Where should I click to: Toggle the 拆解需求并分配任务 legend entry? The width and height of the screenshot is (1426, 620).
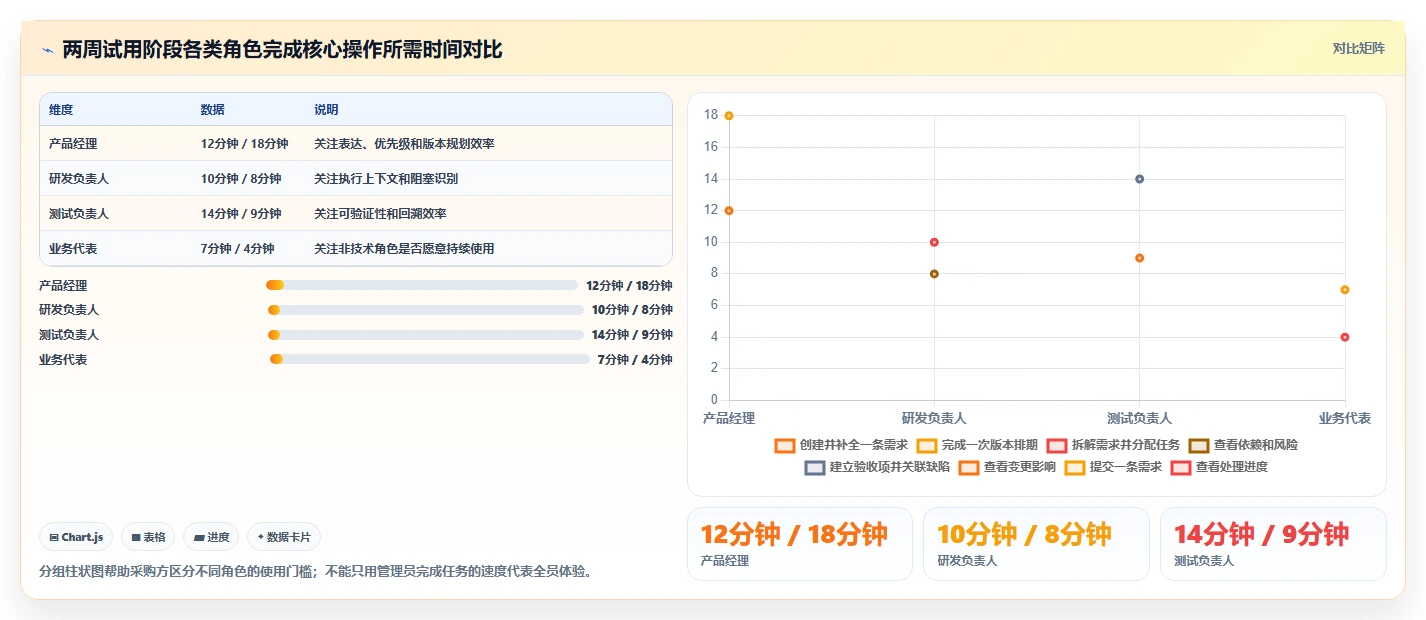tap(1113, 445)
